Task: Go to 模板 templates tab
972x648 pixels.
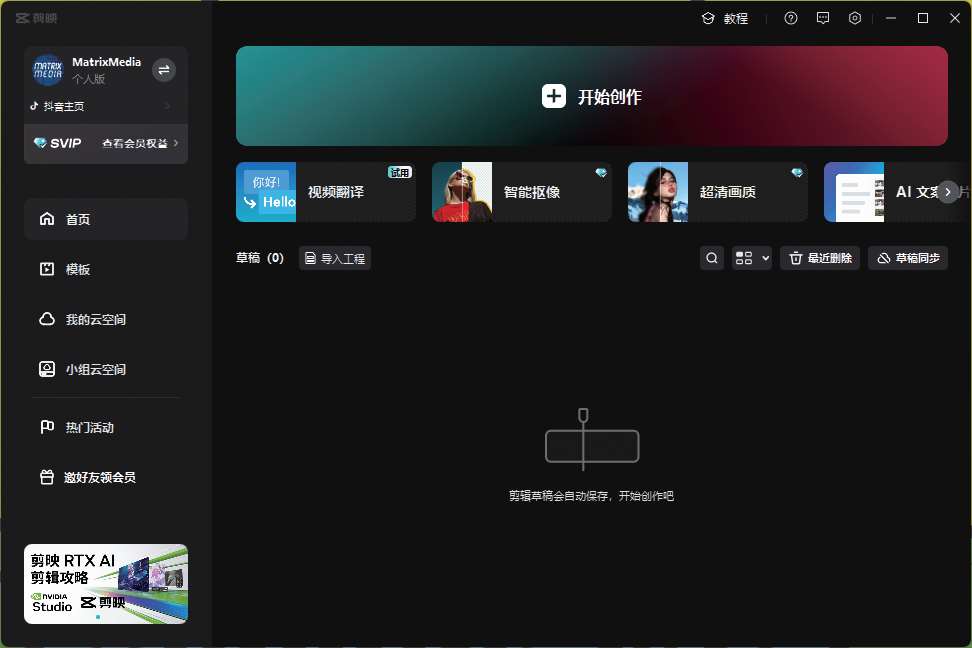Action: pyautogui.click(x=78, y=269)
